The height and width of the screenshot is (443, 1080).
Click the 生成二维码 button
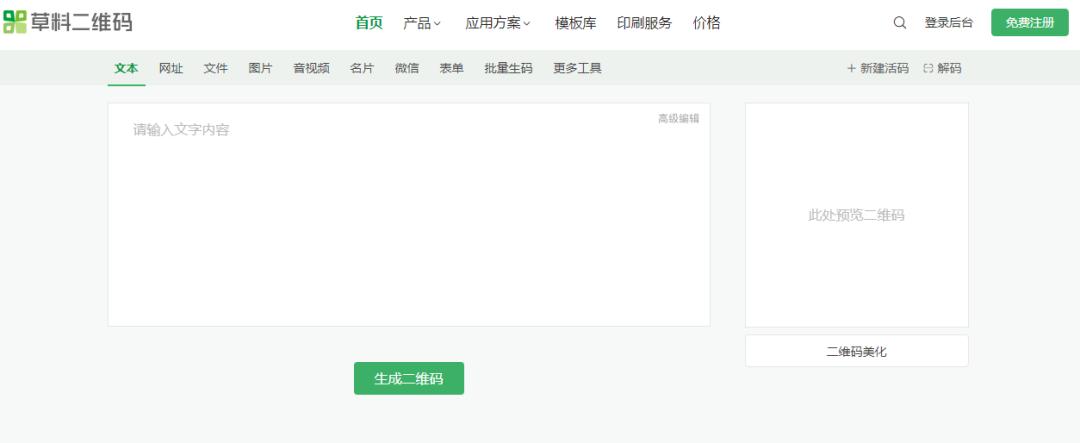[408, 378]
